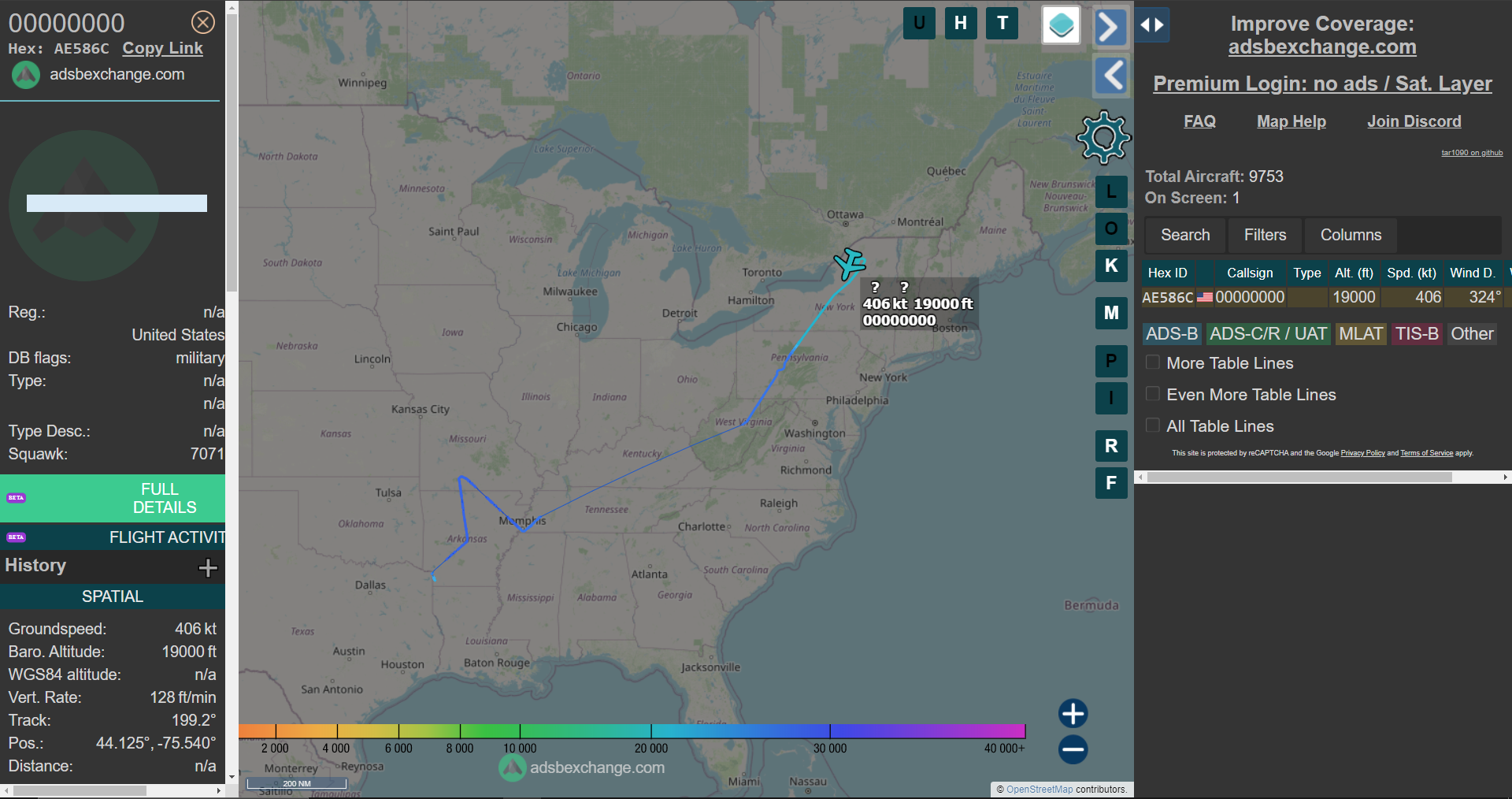Image resolution: width=1512 pixels, height=799 pixels.
Task: Open tar1090 on github link
Action: [x=1472, y=153]
